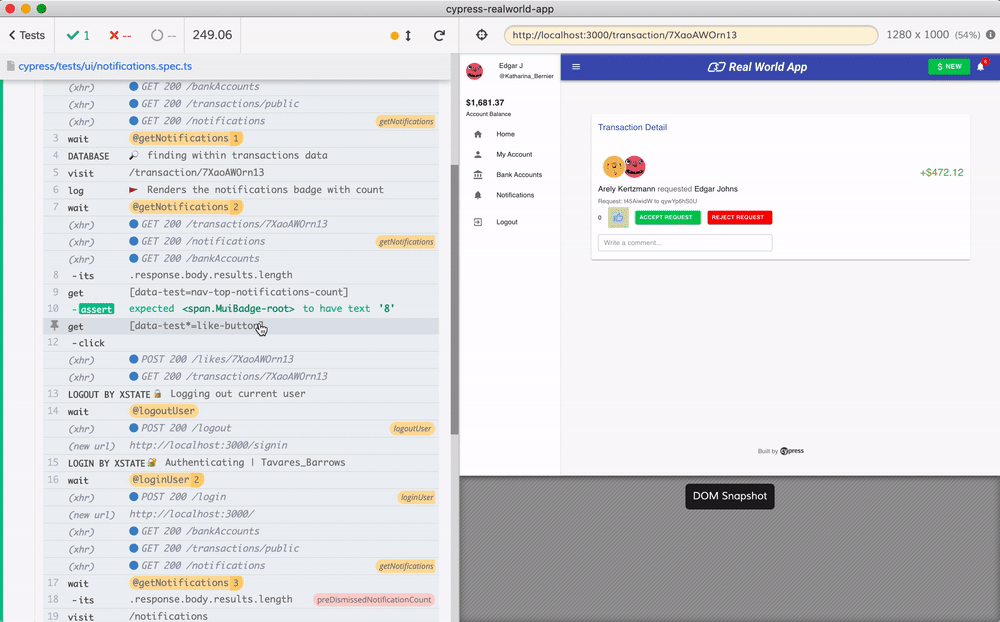
Task: Toggle auto-scrolling with the orange dot arrow
Action: 401,35
